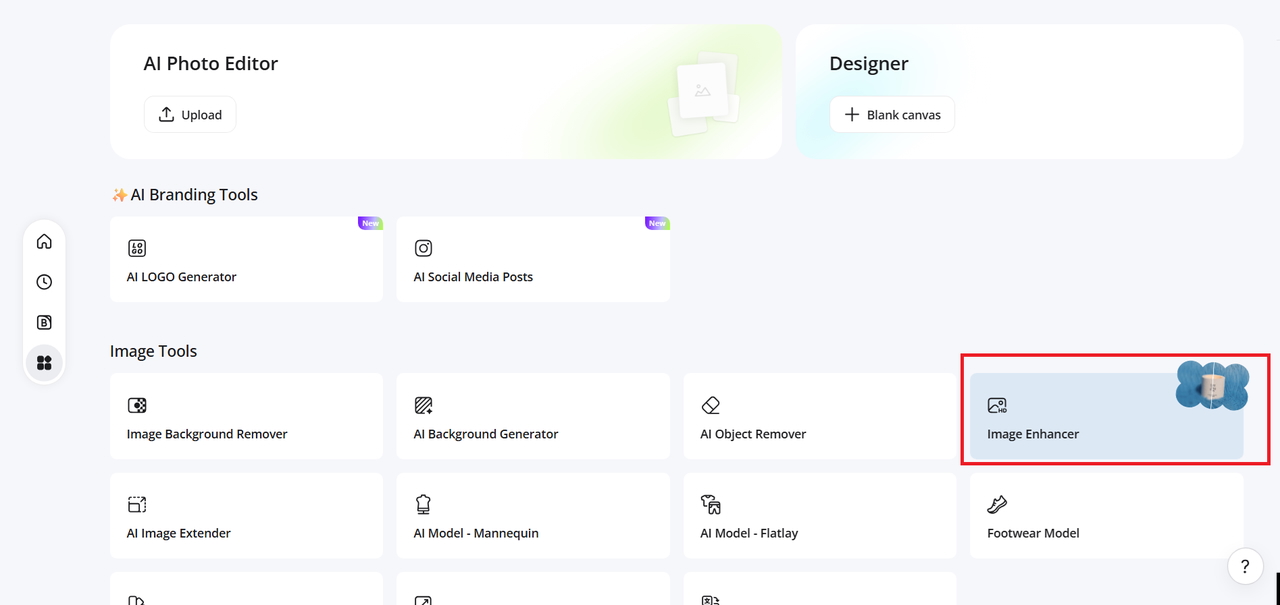Screen dimensions: 1280x605
Task: Click the AI Object Remover eraser icon
Action: coord(710,405)
